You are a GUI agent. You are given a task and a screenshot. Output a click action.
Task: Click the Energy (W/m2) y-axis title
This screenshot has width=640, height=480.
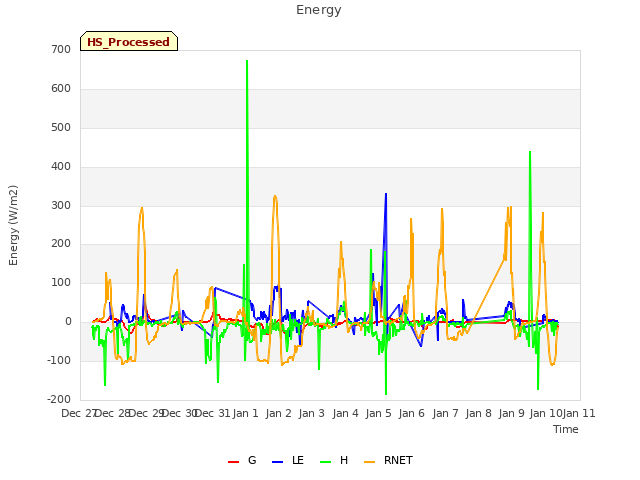click(13, 225)
